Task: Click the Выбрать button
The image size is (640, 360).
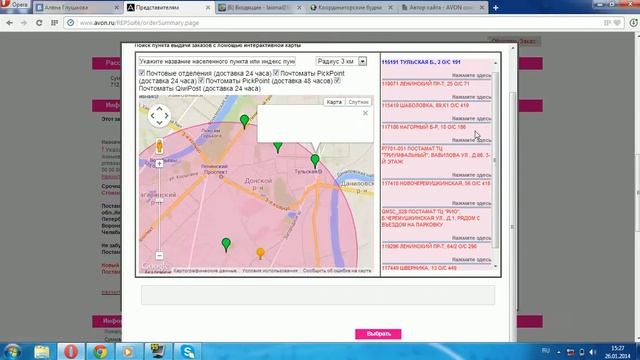Action: 378,334
